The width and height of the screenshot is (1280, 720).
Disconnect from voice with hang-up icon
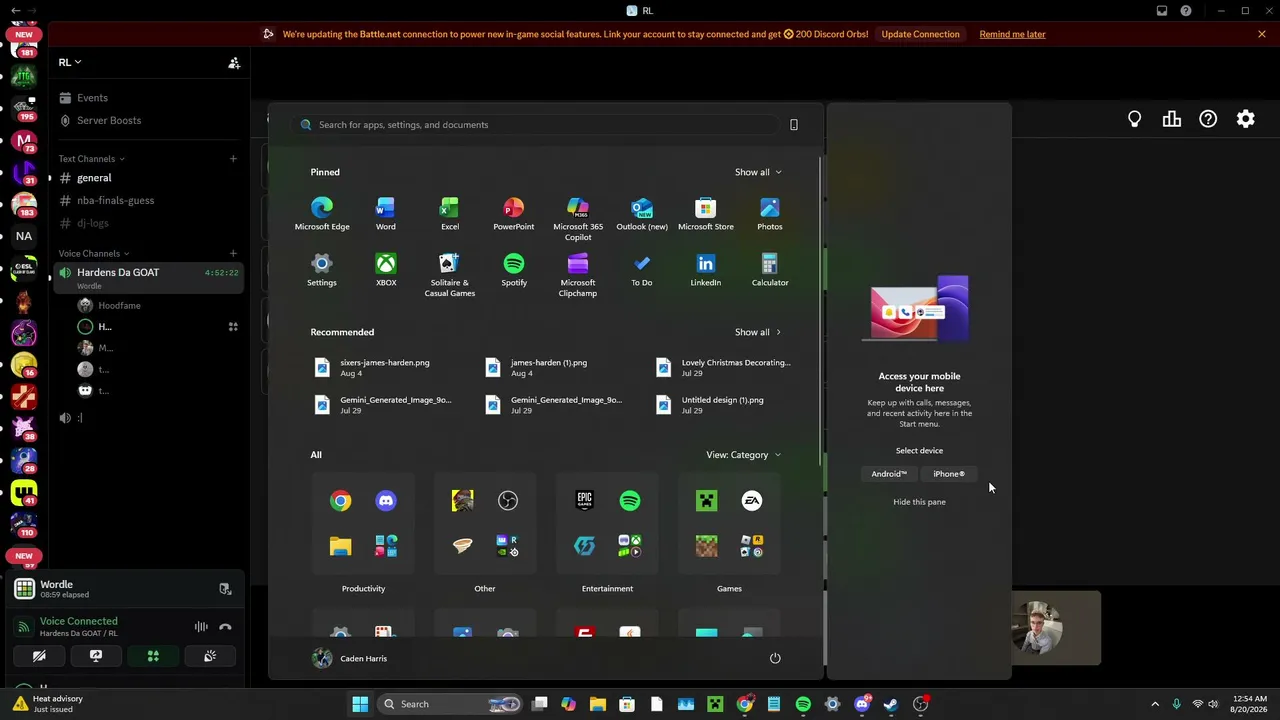[x=225, y=627]
